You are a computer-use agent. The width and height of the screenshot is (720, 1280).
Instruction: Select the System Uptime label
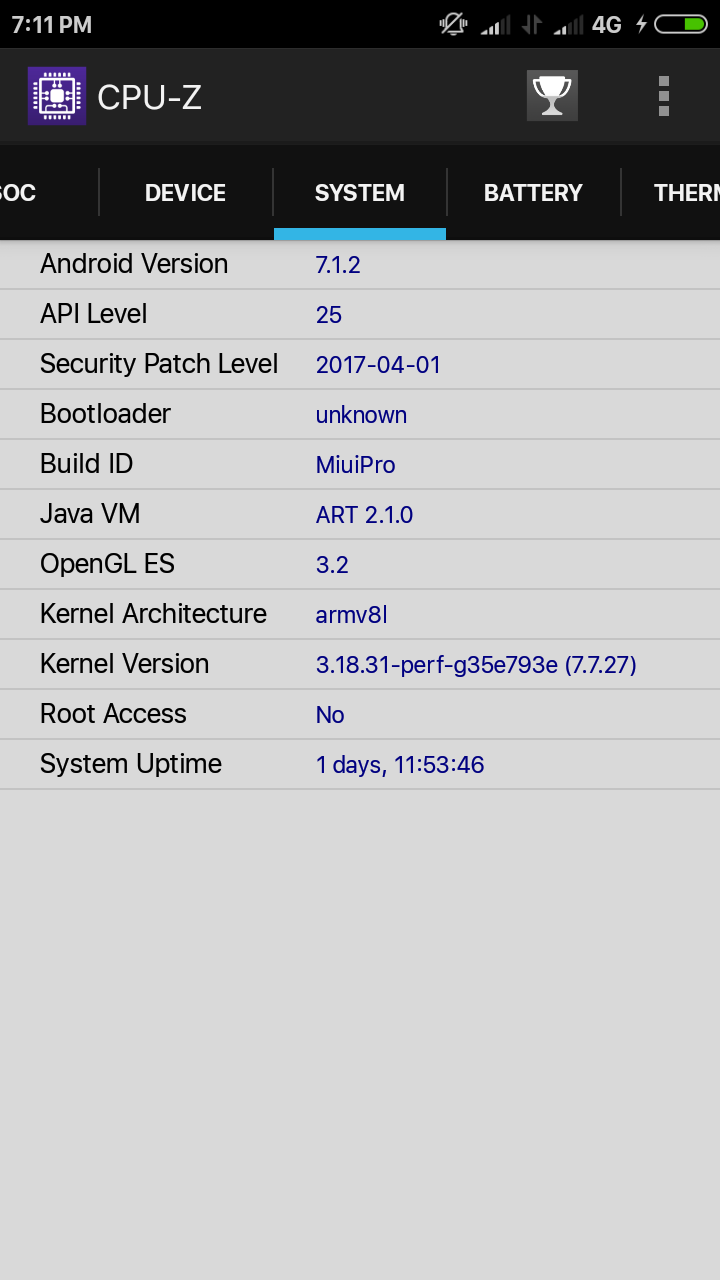(131, 764)
